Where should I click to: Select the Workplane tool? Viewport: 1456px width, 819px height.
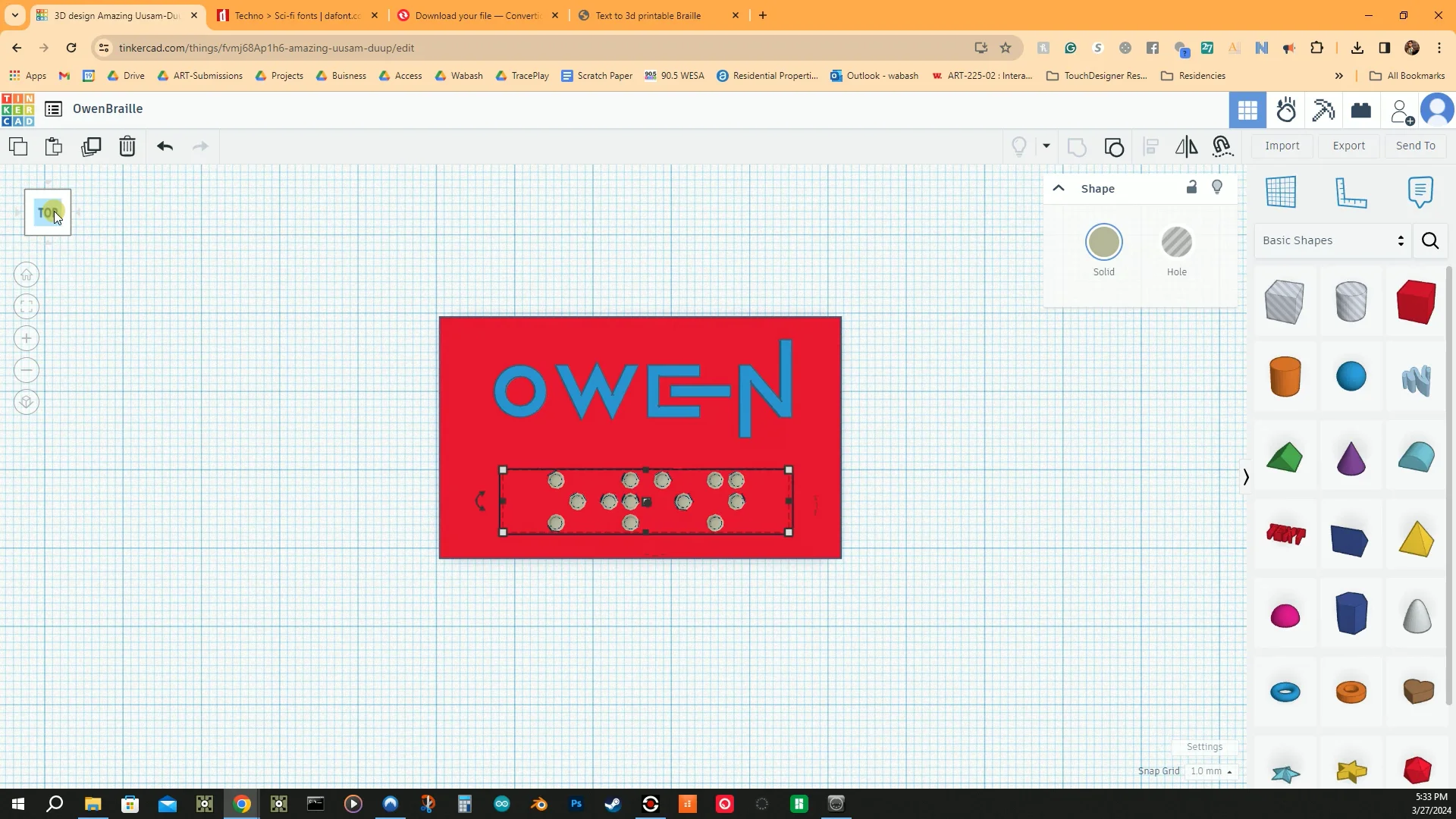[x=1282, y=192]
